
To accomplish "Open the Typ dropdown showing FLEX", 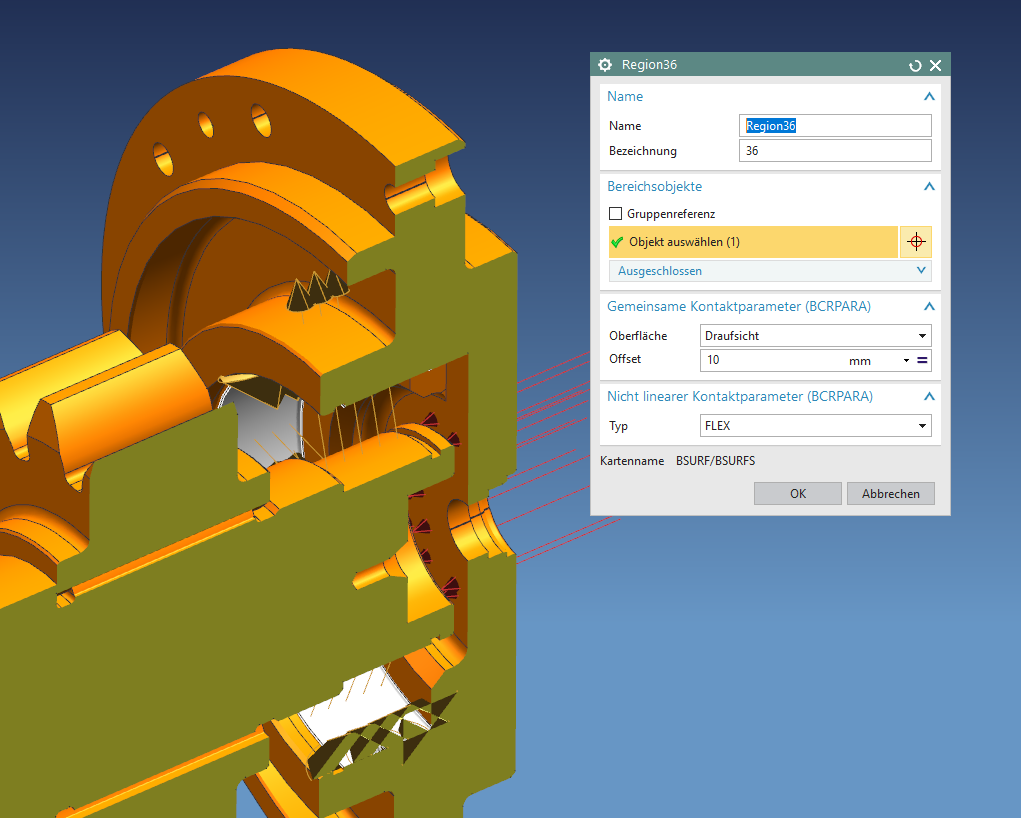I will 922,425.
